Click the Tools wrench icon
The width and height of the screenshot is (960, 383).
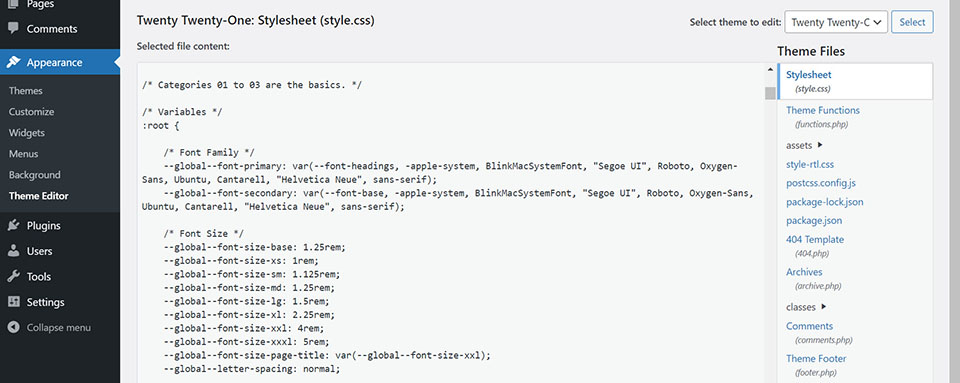[13, 277]
